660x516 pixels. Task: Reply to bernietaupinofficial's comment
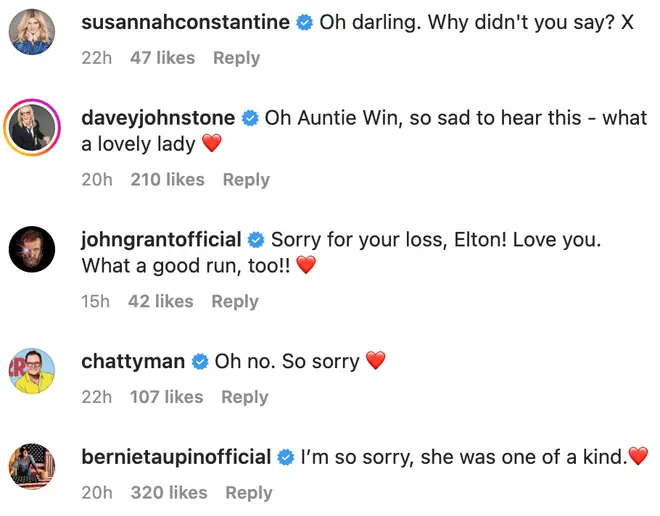tap(249, 493)
